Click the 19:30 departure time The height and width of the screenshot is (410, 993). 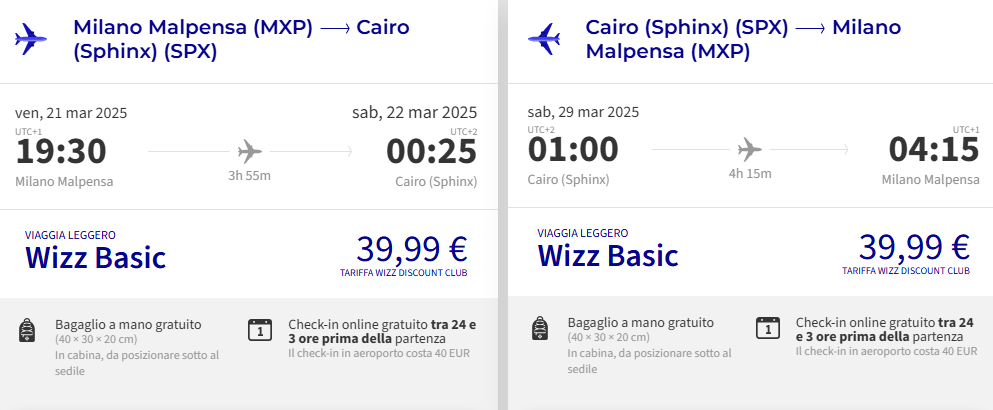click(61, 152)
